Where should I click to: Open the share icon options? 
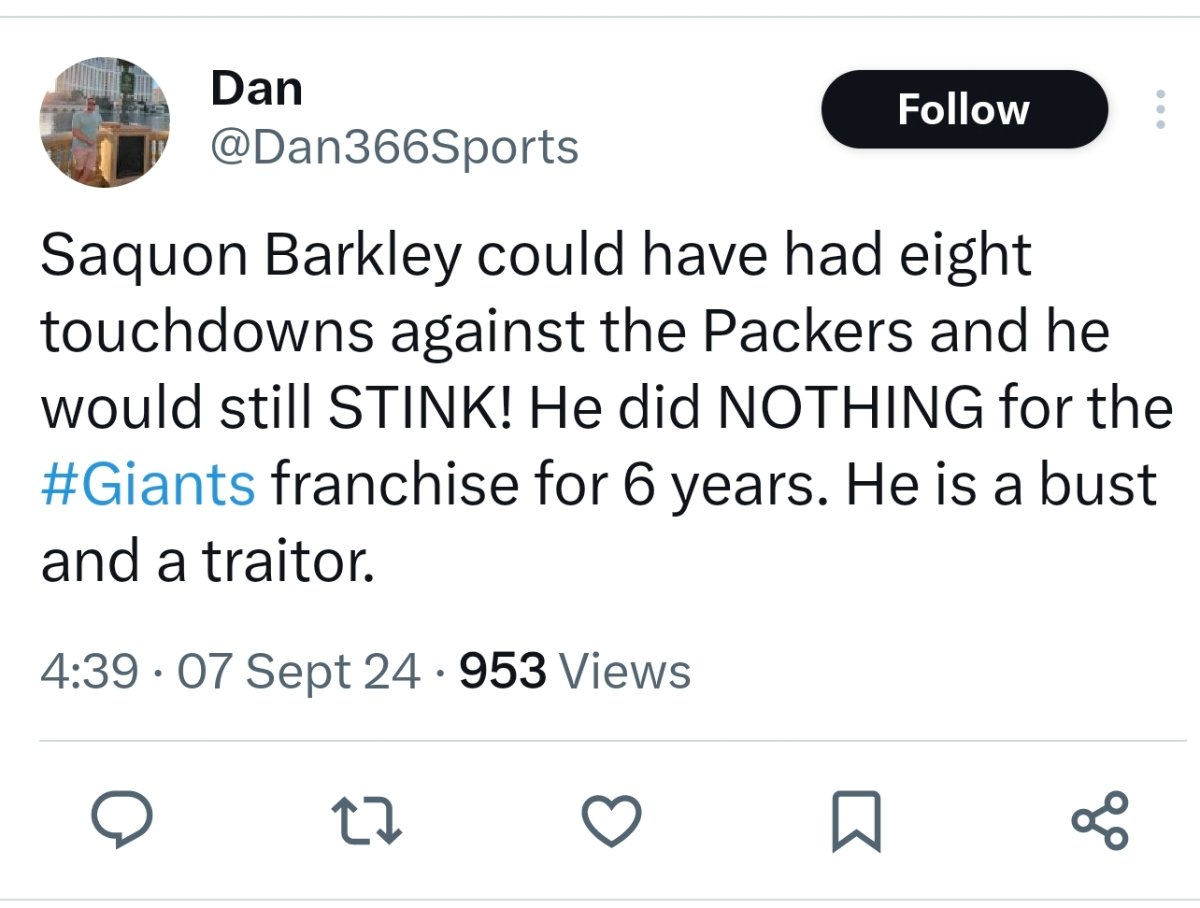(x=1101, y=822)
